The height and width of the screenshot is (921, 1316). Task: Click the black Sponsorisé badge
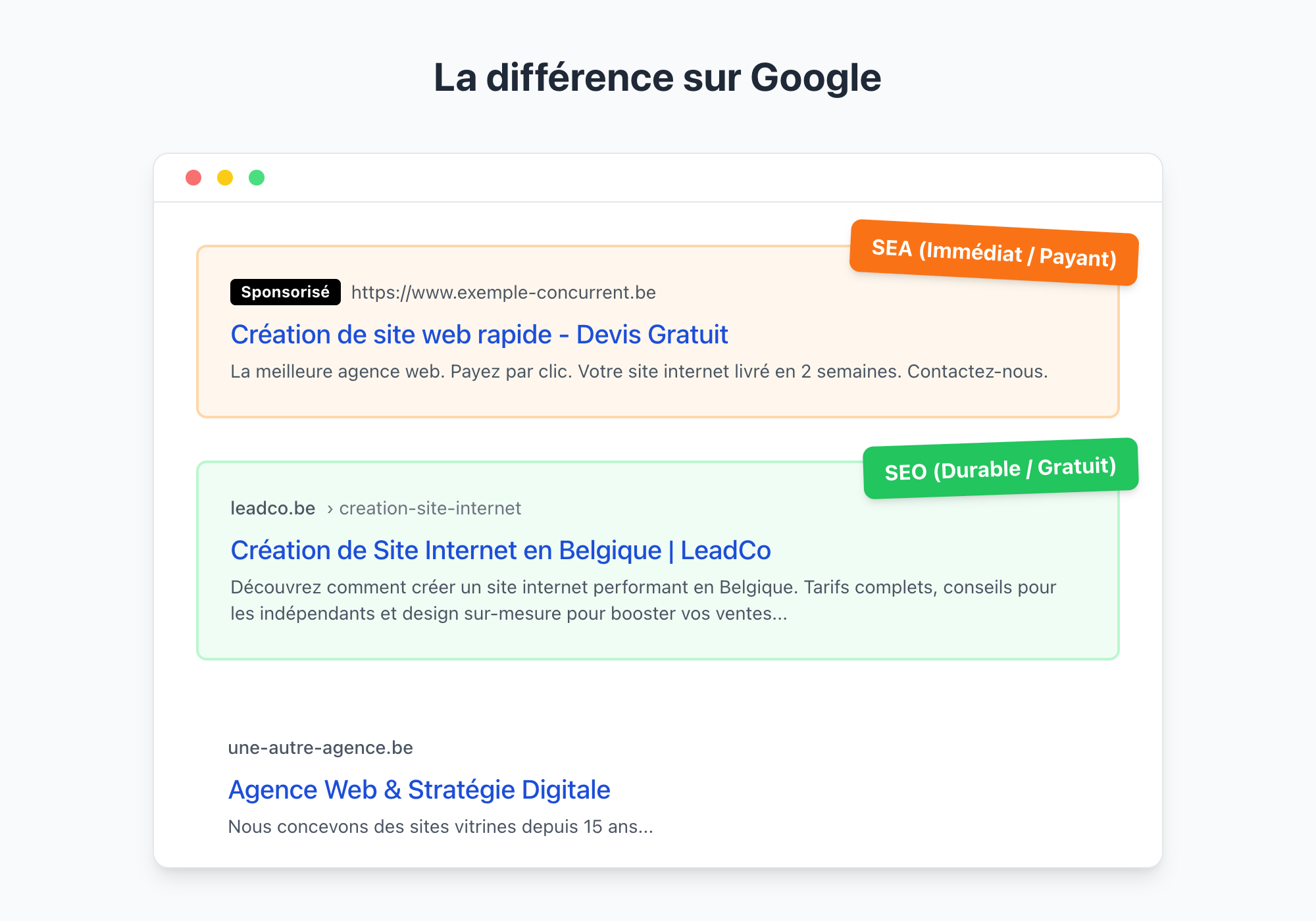point(285,292)
